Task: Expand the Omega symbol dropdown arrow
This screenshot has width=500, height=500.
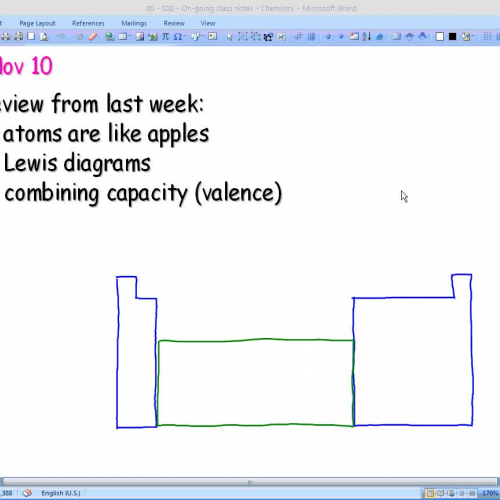Action: point(185,37)
